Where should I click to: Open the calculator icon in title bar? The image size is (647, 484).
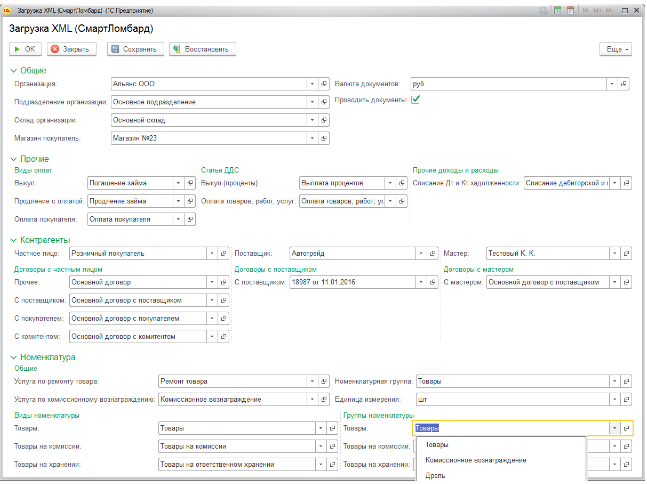tap(557, 11)
